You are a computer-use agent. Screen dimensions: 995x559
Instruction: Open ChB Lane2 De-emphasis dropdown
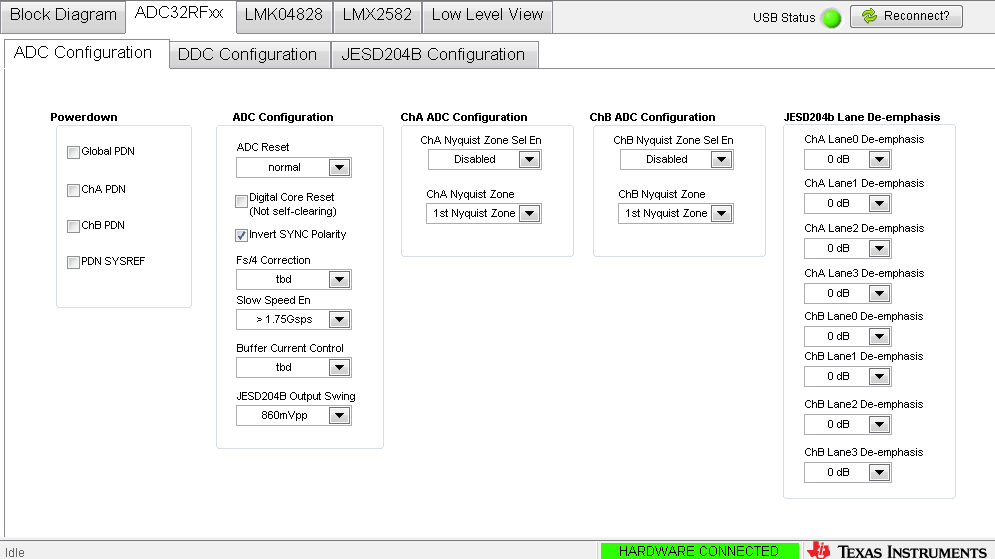point(880,424)
